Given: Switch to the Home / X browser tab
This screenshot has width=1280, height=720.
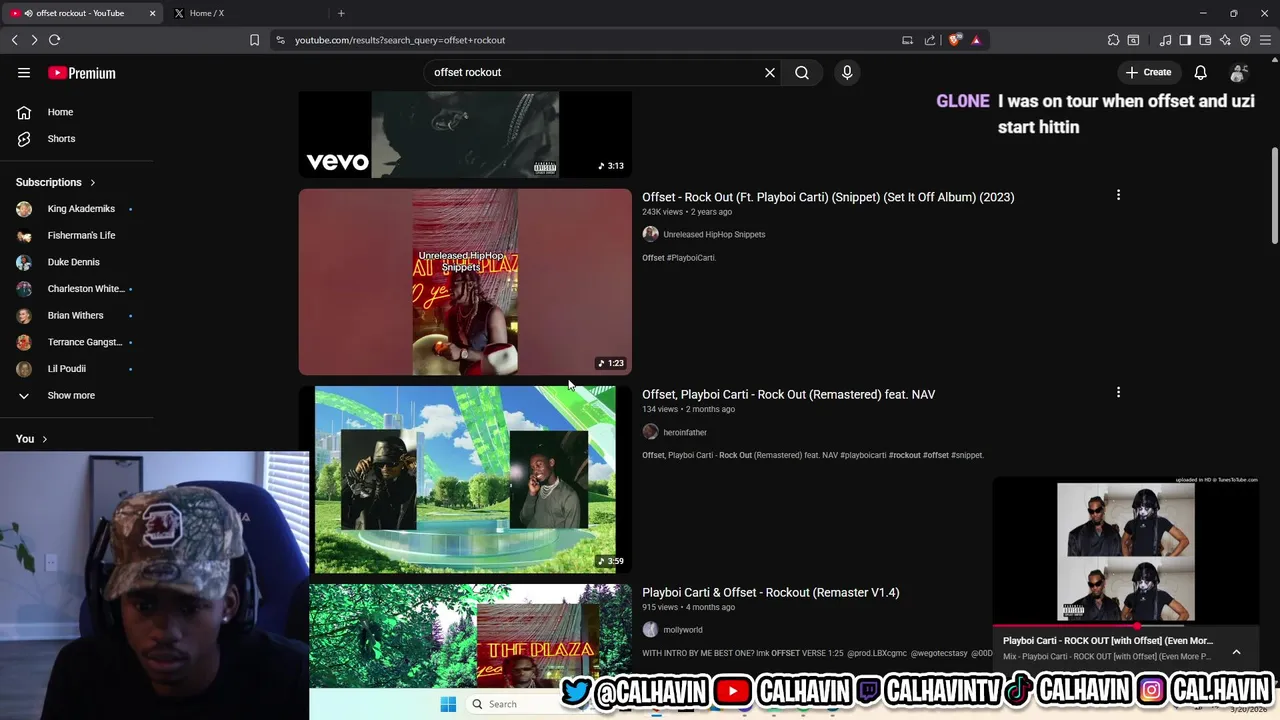Looking at the screenshot, I should point(207,13).
